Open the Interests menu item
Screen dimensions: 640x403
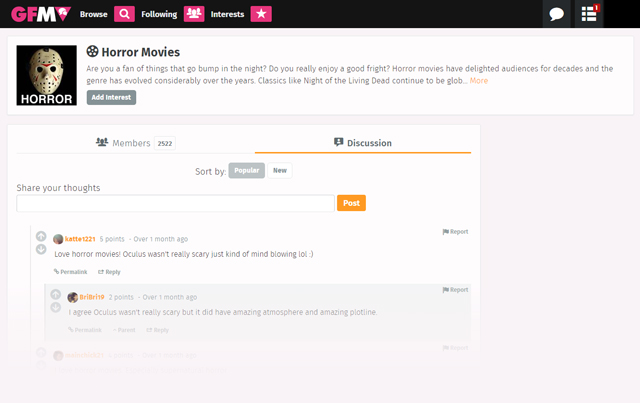[227, 14]
